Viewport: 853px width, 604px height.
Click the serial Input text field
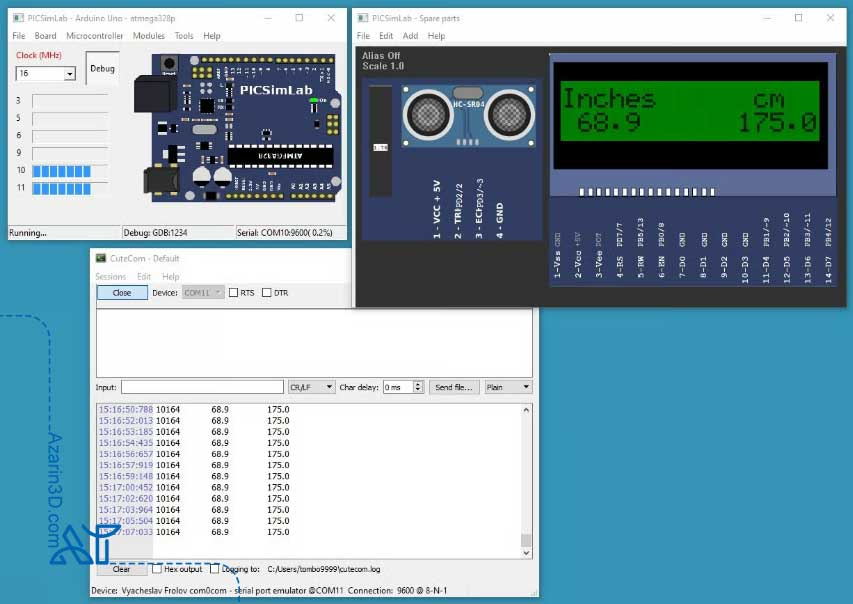[x=202, y=387]
